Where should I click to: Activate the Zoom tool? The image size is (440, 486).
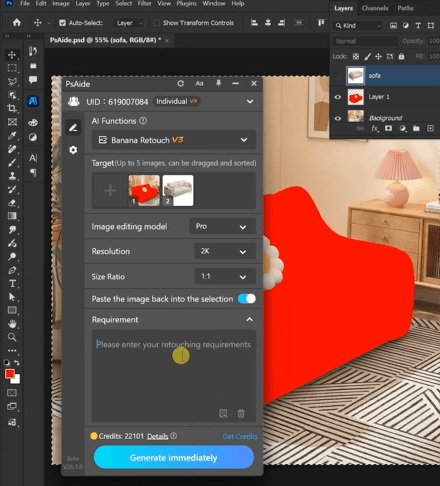click(x=12, y=337)
